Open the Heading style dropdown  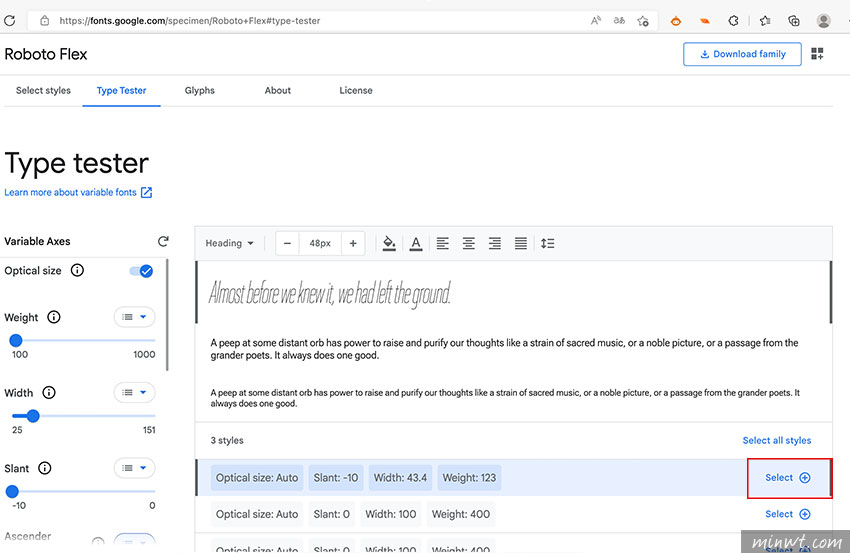(x=229, y=243)
